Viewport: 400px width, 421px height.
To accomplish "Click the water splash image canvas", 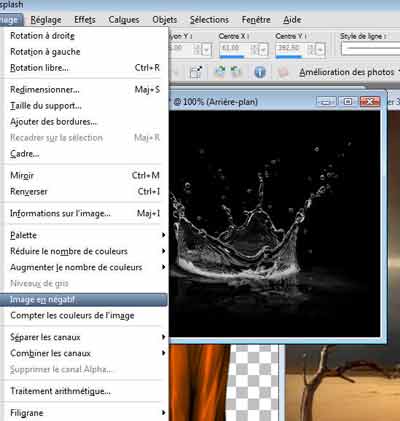I will point(275,224).
